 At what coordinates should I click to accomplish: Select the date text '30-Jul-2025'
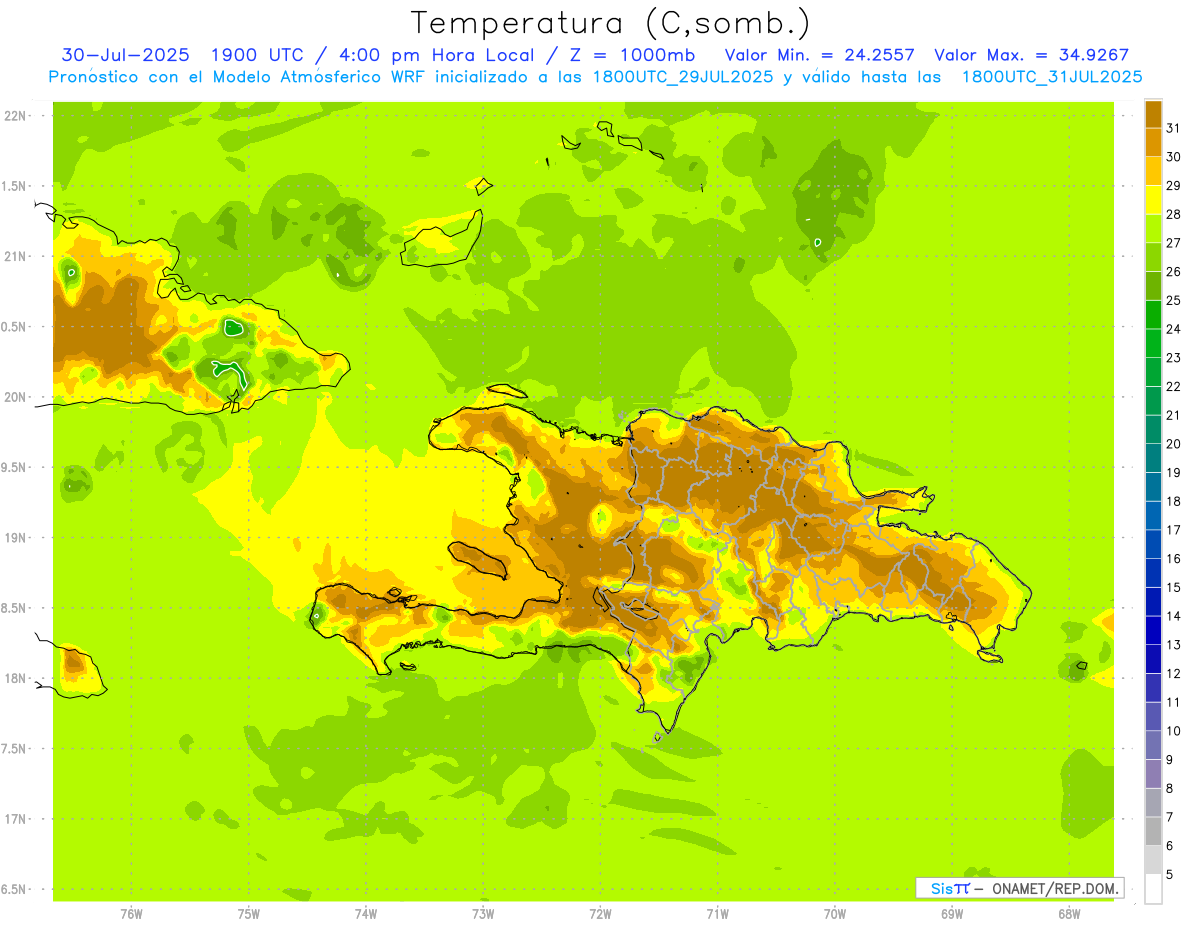(x=126, y=55)
